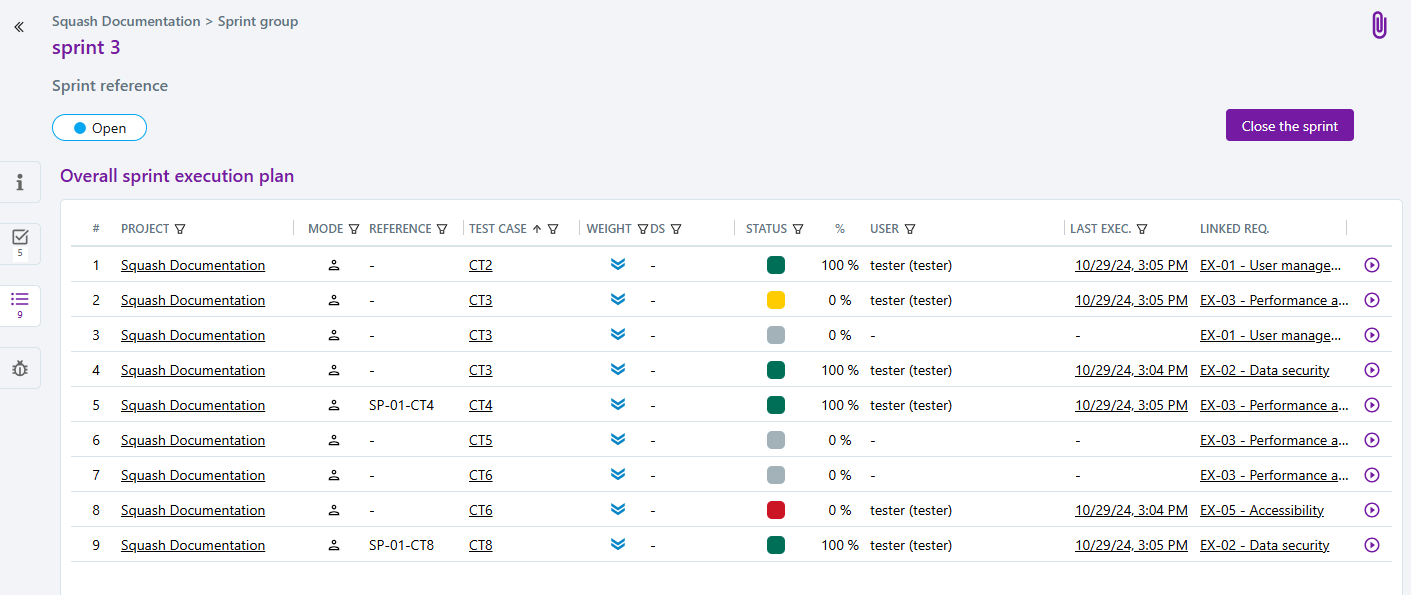Open the sprint information panel

point(20,181)
